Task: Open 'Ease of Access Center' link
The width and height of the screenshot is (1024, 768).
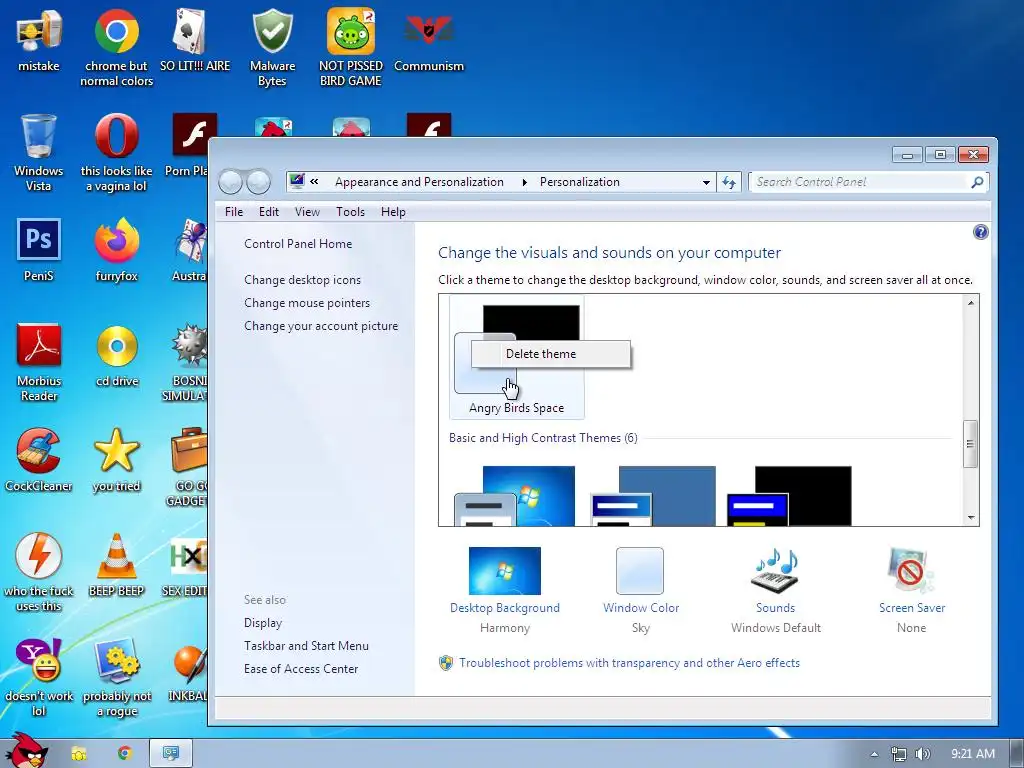Action: coord(301,669)
